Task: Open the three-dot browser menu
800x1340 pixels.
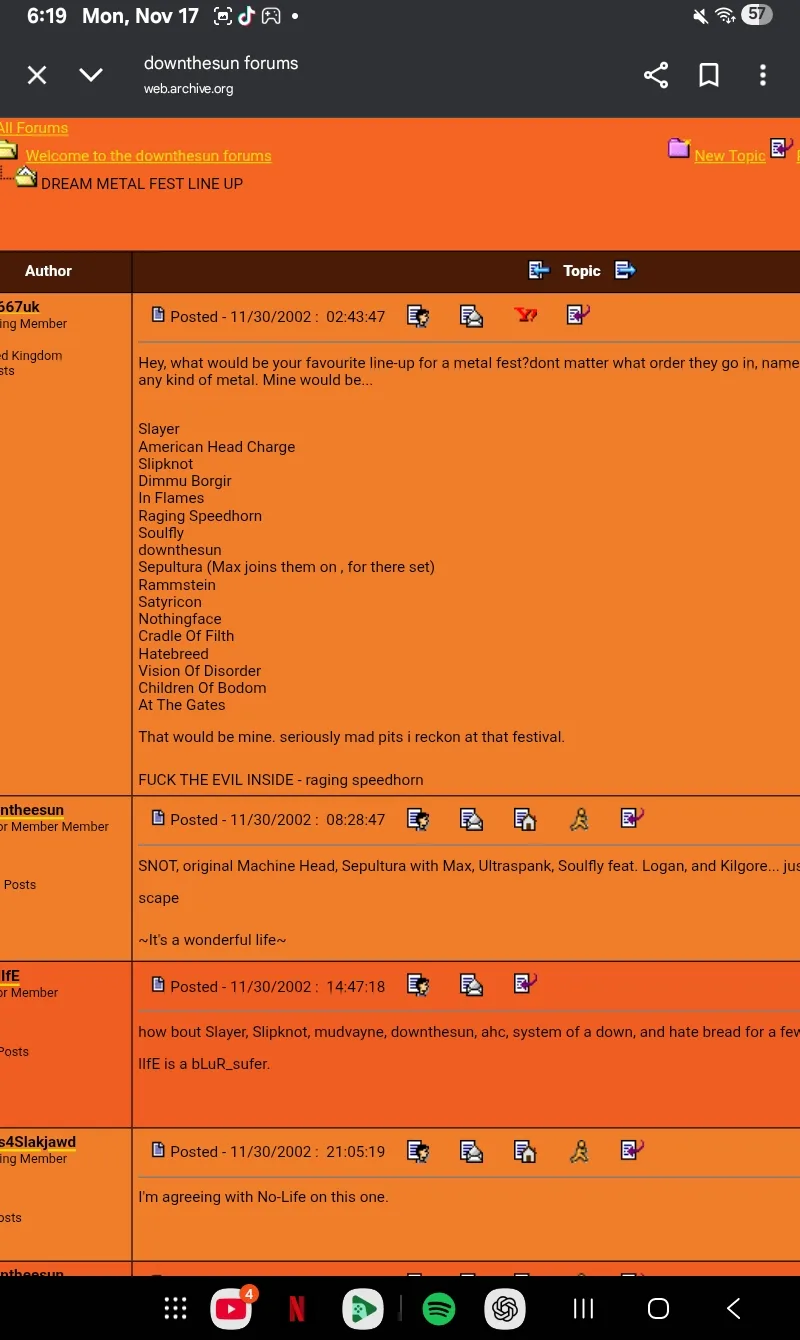Action: pos(763,75)
